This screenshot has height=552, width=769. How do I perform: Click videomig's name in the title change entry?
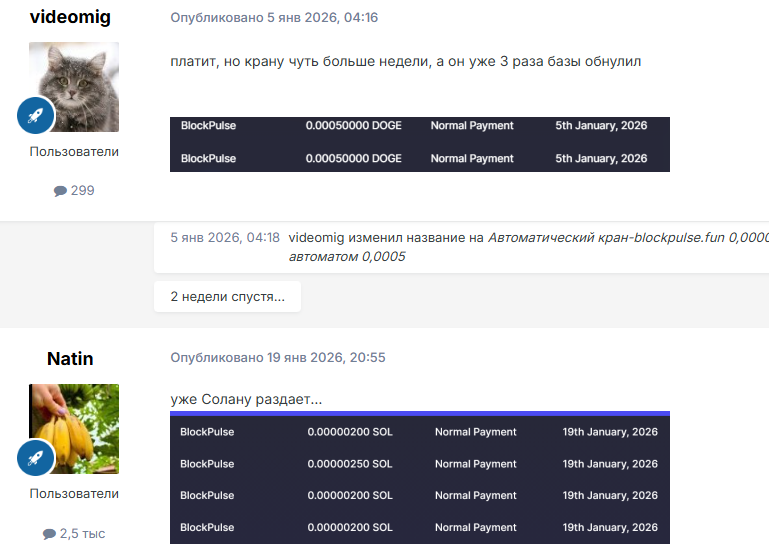tap(317, 238)
